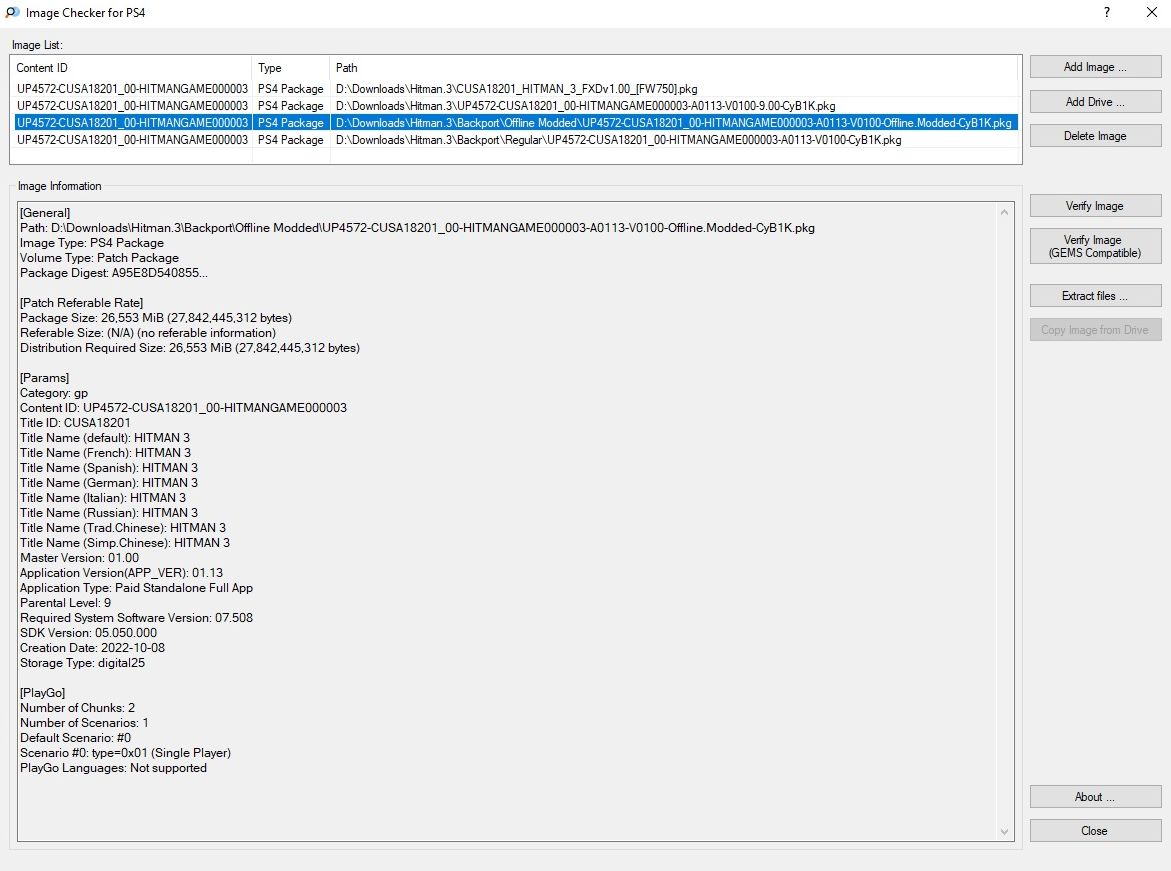Close the window with the X icon
The image size is (1171, 871).
click(1151, 13)
